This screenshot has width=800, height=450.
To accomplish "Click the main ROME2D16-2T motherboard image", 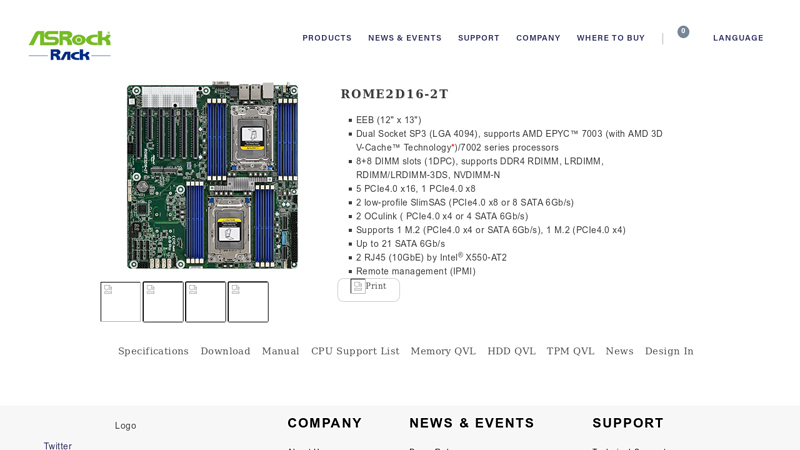I will coord(212,175).
